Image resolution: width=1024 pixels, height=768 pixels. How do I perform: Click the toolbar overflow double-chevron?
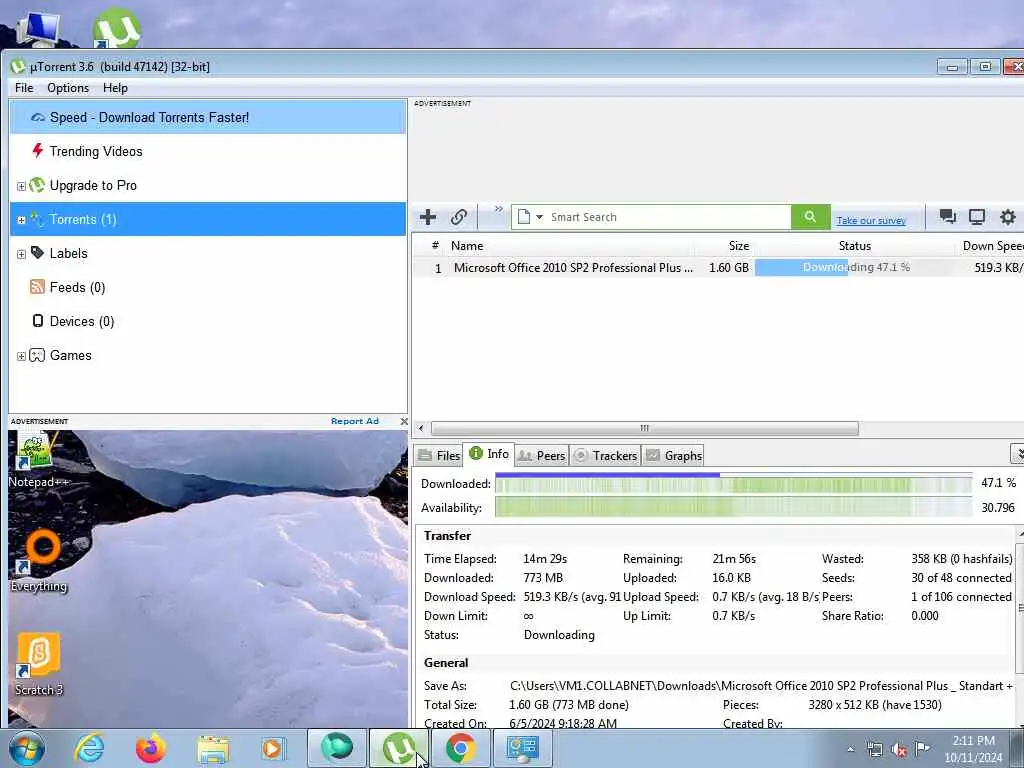pyautogui.click(x=499, y=209)
